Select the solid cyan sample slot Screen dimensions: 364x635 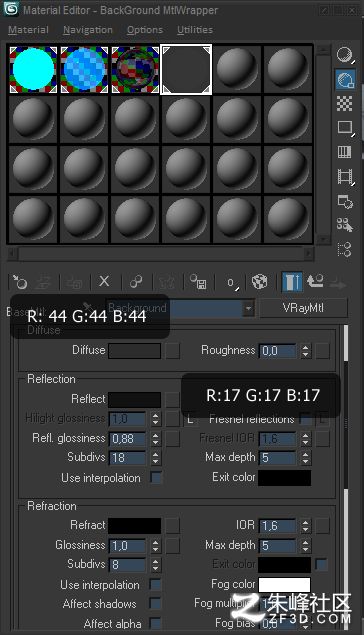pos(33,69)
